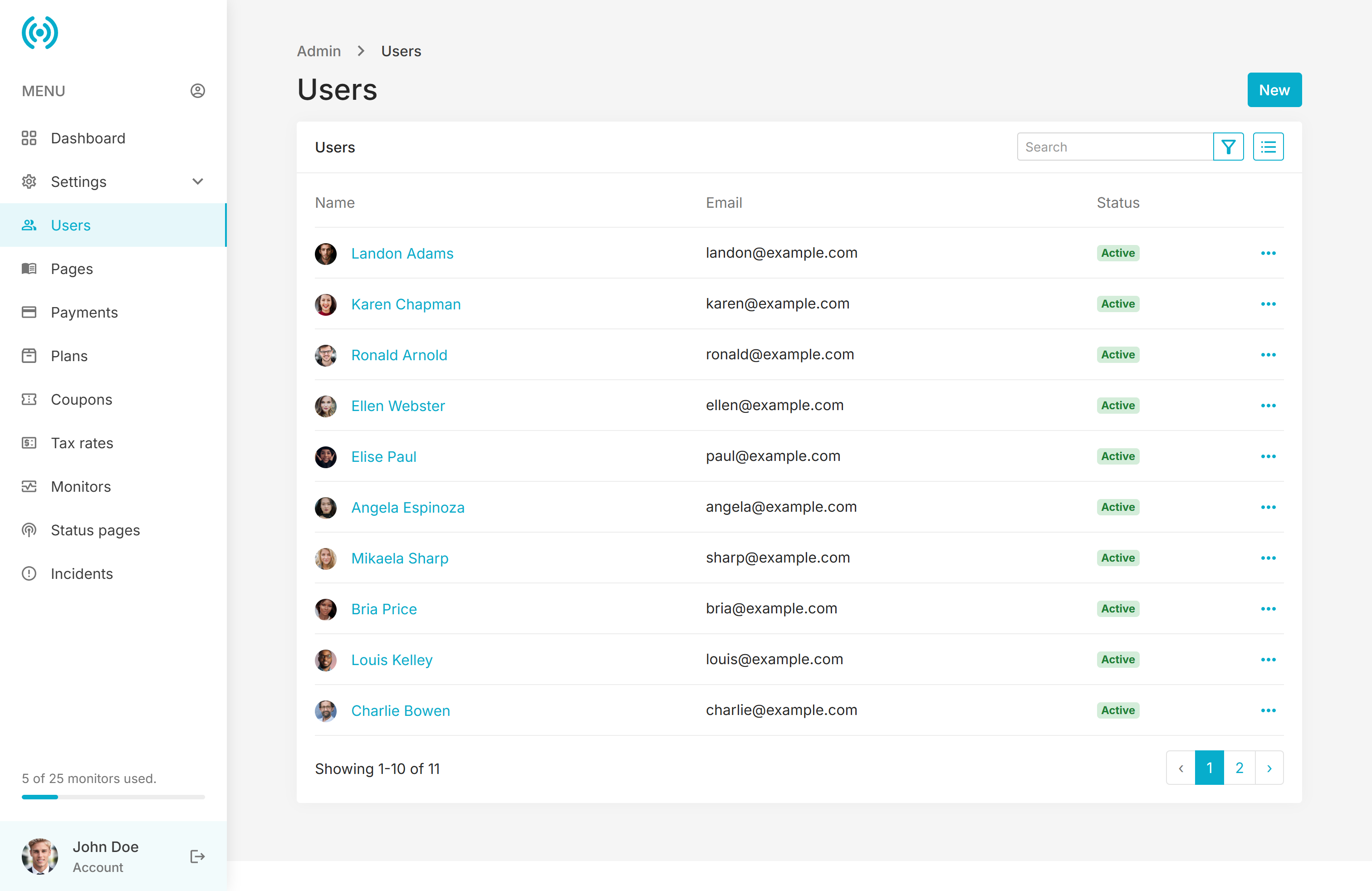Click the next page arrow
Screen dimensions: 1372x891
pyautogui.click(x=1269, y=768)
